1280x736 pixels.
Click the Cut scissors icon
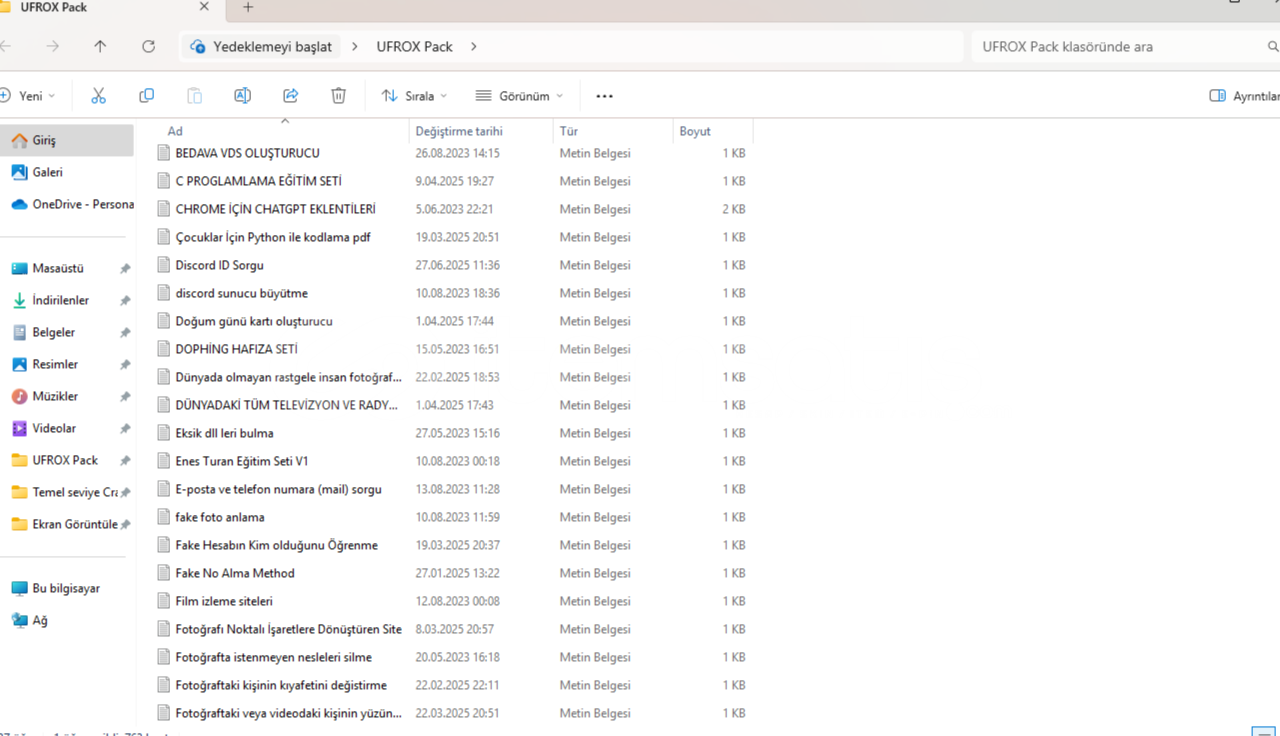click(98, 96)
